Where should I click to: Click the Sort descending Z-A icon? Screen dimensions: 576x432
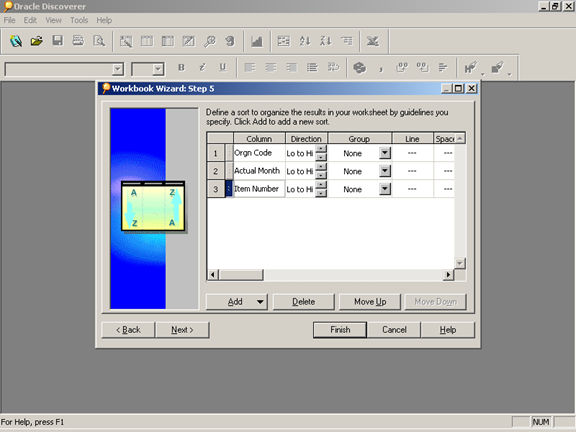(325, 41)
